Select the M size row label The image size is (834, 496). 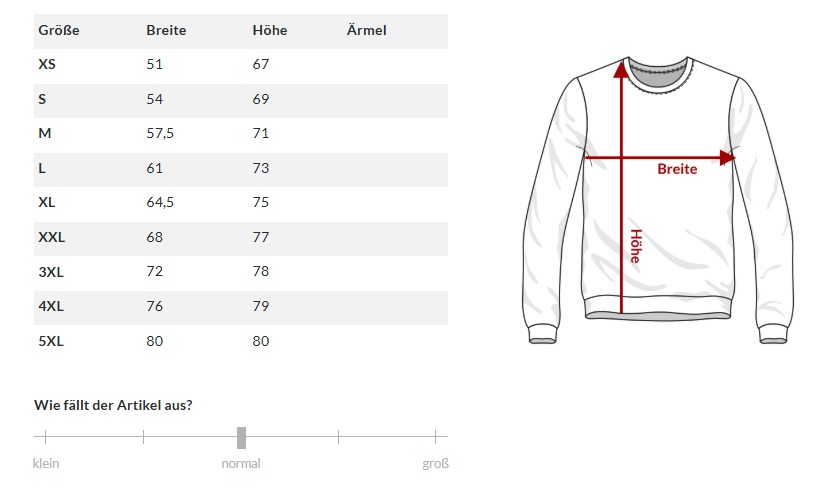(44, 133)
